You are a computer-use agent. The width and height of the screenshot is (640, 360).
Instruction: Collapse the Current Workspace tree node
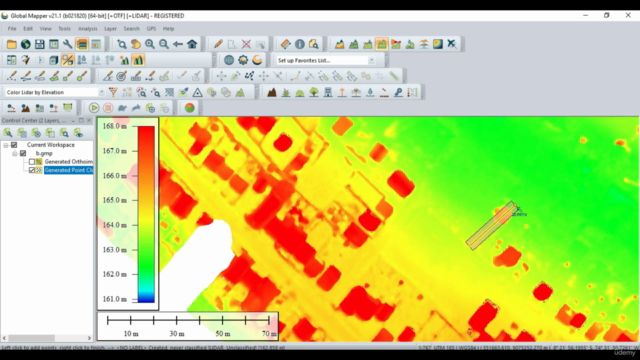pos(6,145)
